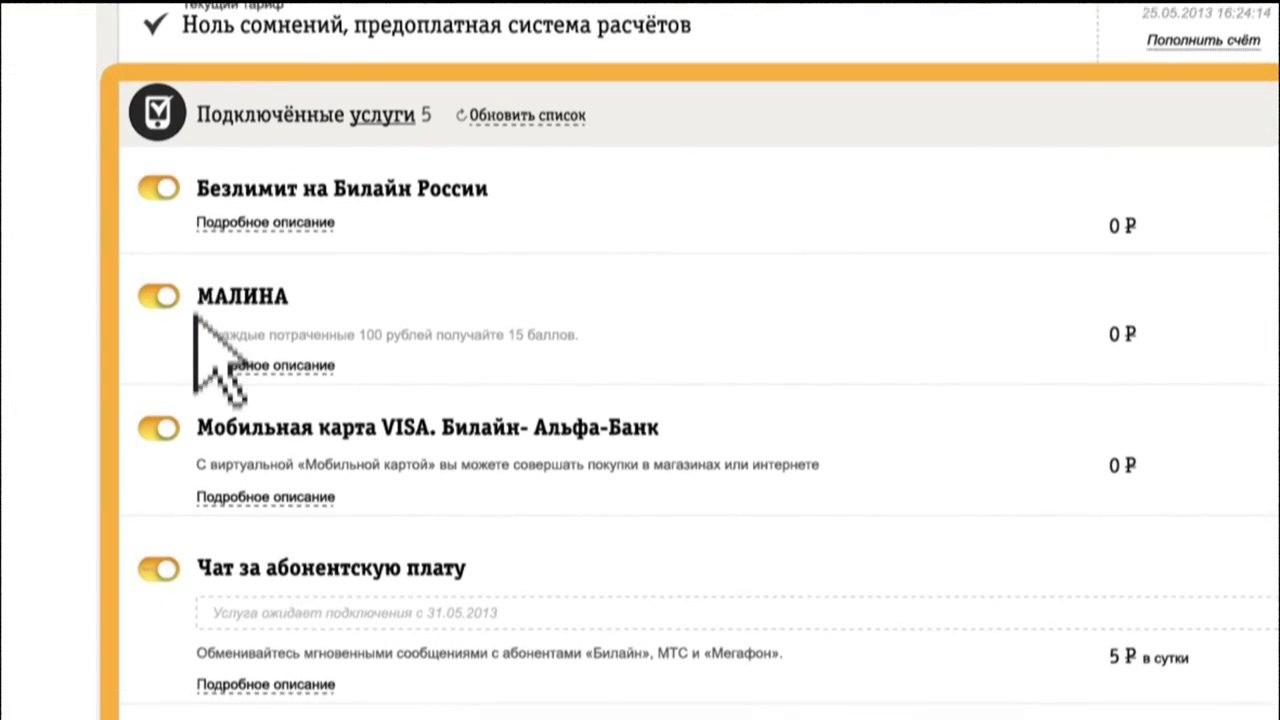Show Подробное описание for Мобильная карта VISA
1280x720 pixels.
(x=265, y=497)
